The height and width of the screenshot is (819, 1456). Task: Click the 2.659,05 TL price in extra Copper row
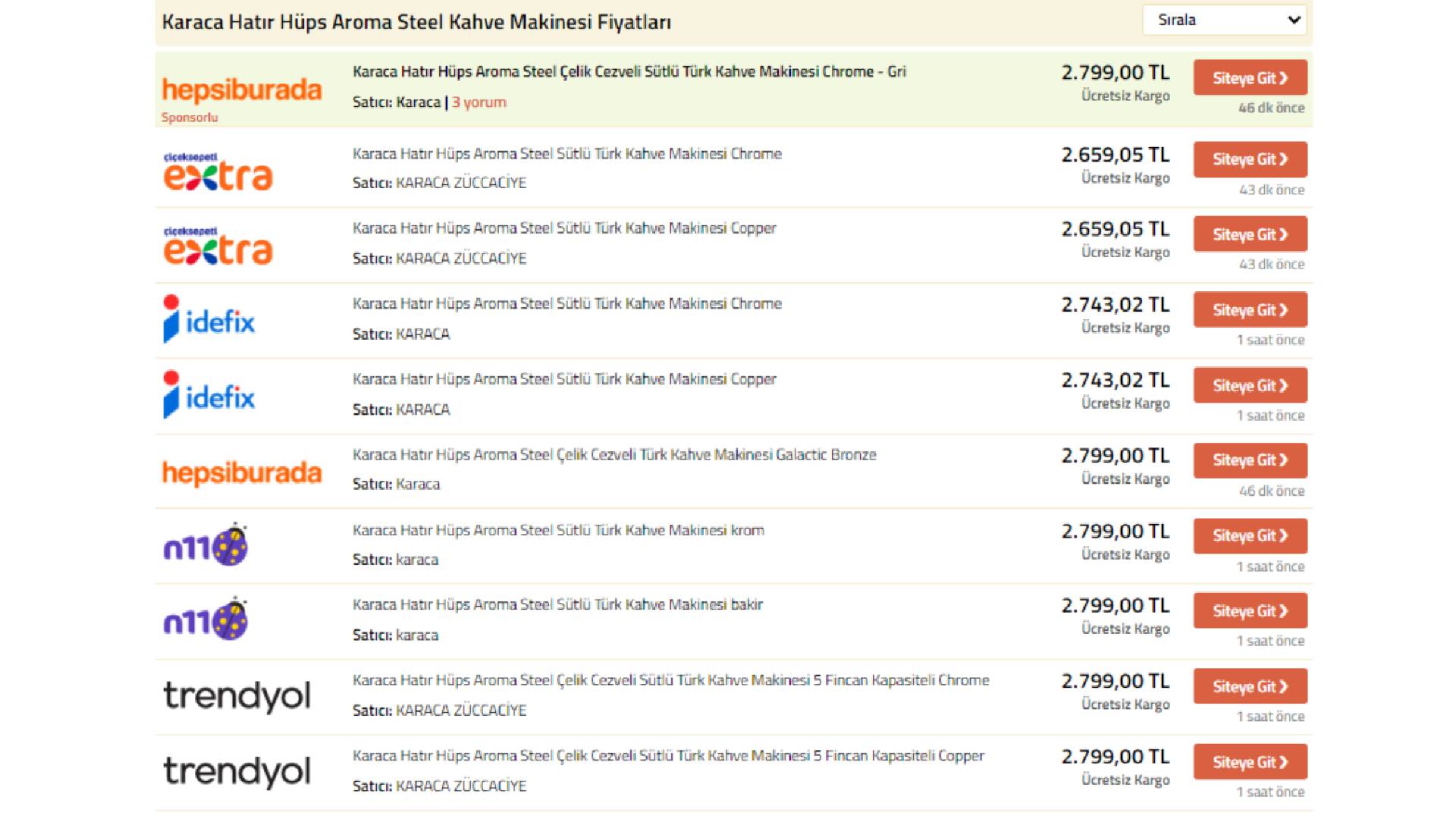1116,229
